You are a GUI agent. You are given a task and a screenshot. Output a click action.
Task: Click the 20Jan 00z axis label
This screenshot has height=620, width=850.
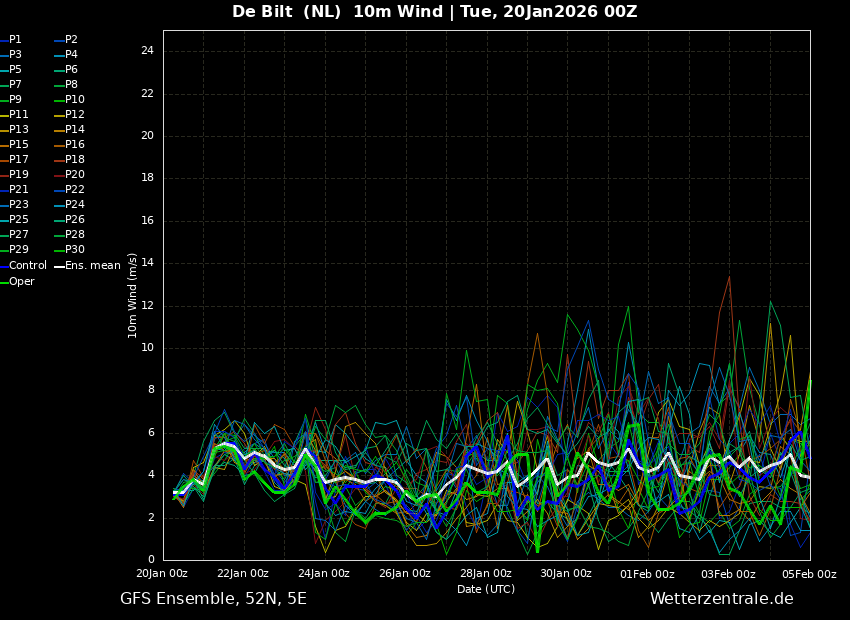(x=162, y=573)
